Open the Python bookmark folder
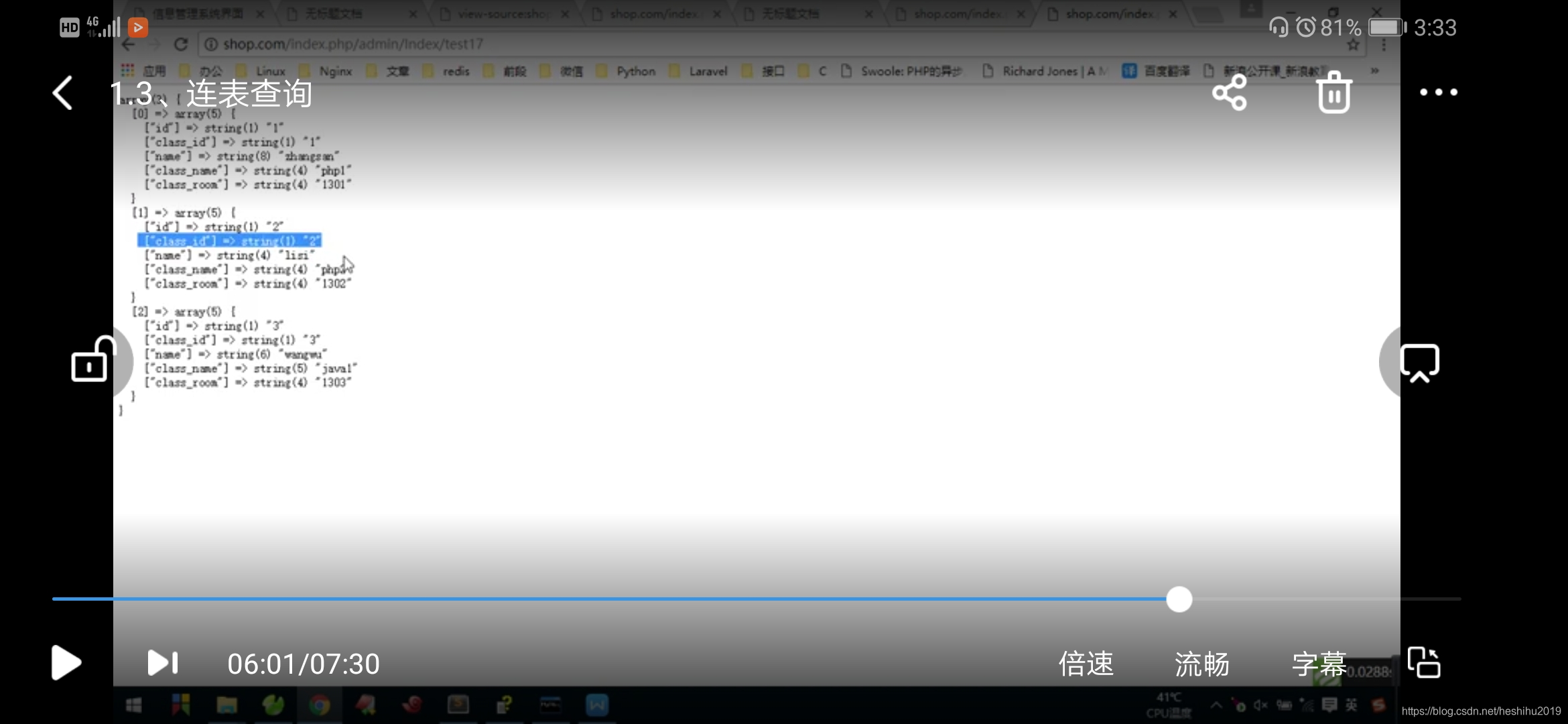This screenshot has height=724, width=1568. click(627, 70)
